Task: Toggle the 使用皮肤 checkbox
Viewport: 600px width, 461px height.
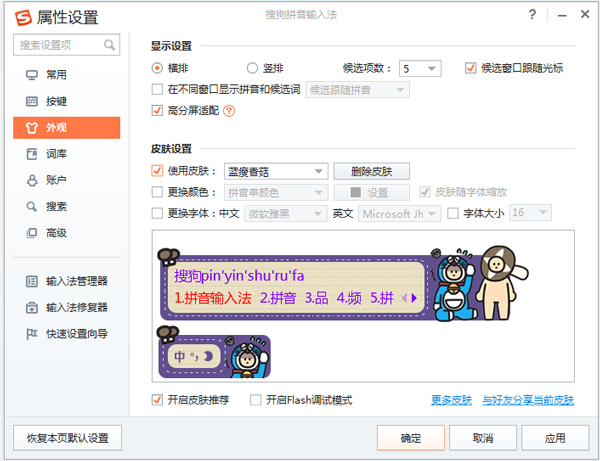Action: [x=157, y=171]
